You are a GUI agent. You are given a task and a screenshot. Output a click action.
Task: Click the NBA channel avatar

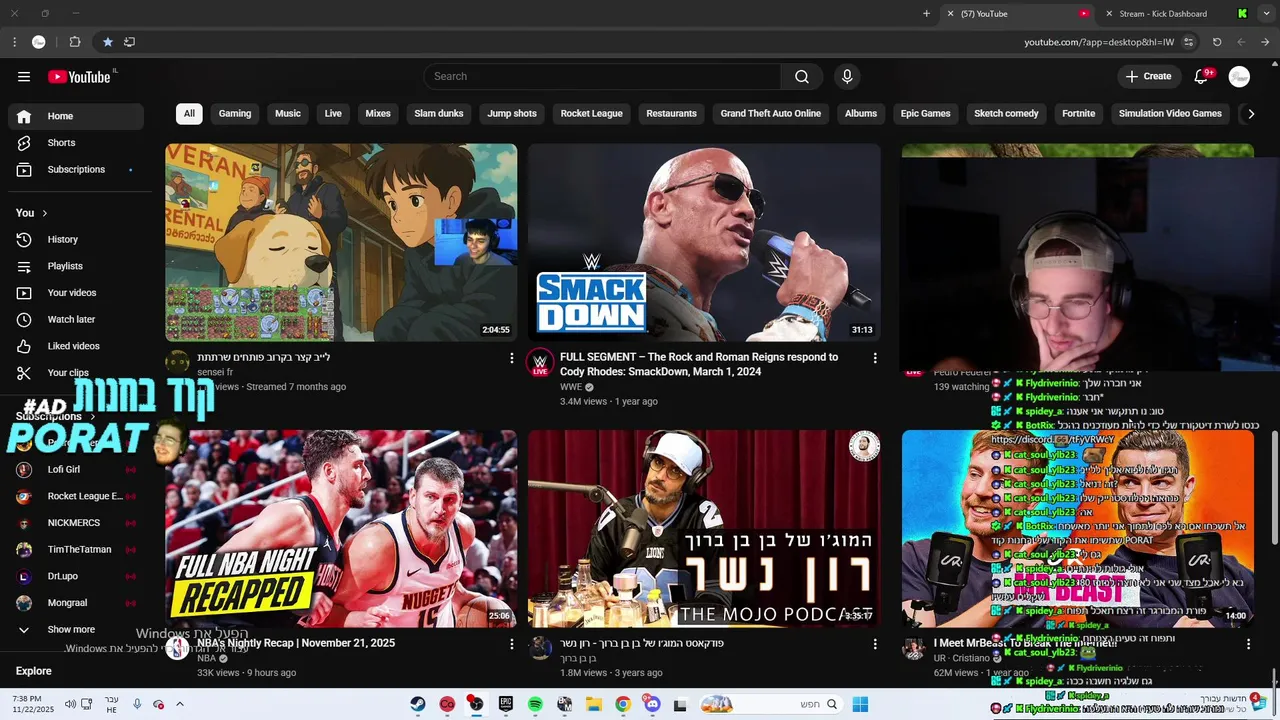(177, 648)
